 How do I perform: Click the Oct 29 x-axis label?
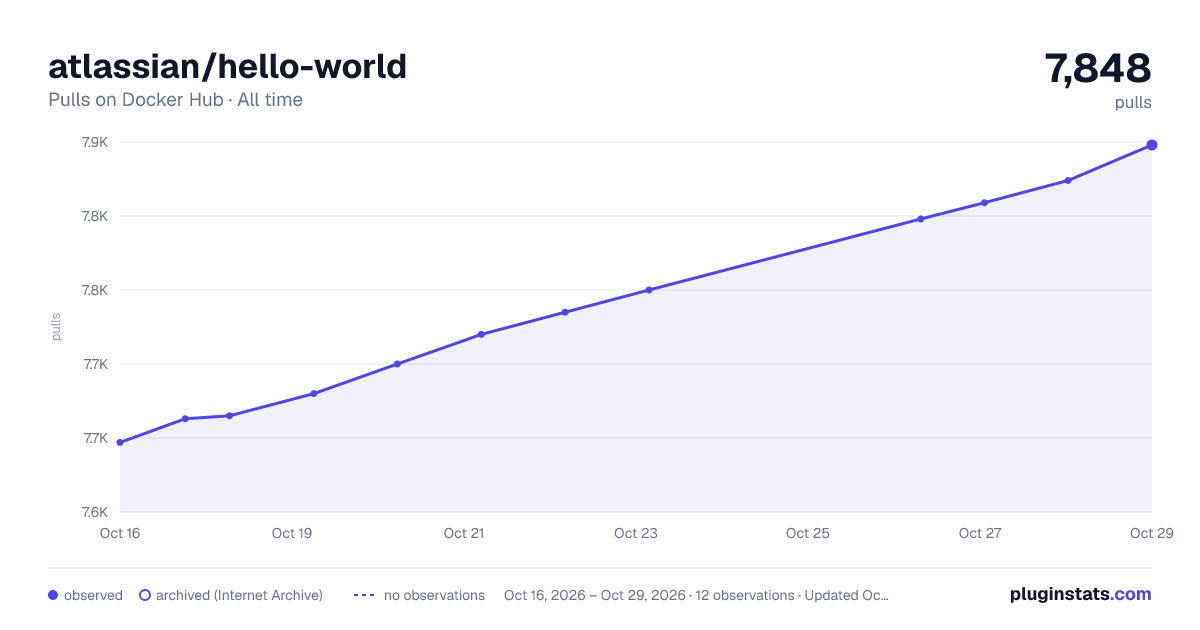1151,533
